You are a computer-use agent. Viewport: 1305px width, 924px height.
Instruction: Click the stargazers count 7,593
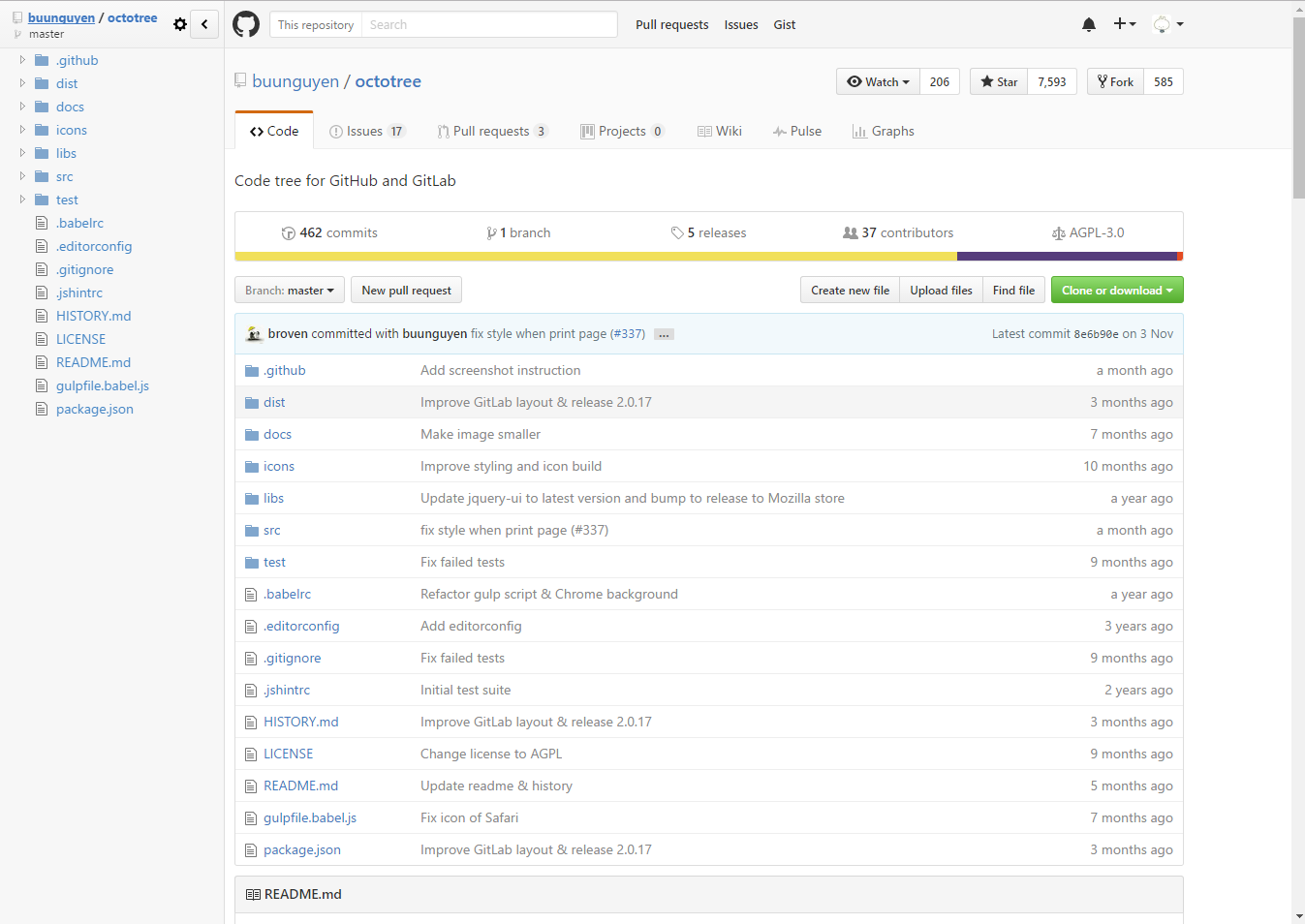(1052, 82)
